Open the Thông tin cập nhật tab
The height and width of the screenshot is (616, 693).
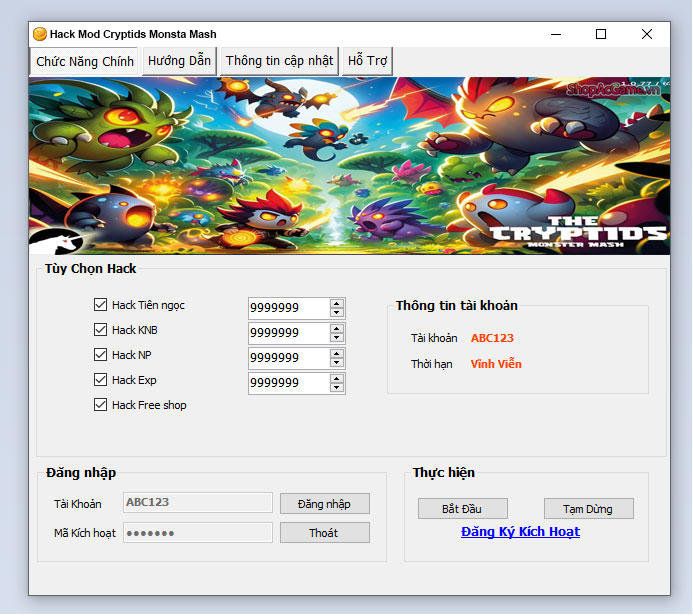[x=279, y=61]
